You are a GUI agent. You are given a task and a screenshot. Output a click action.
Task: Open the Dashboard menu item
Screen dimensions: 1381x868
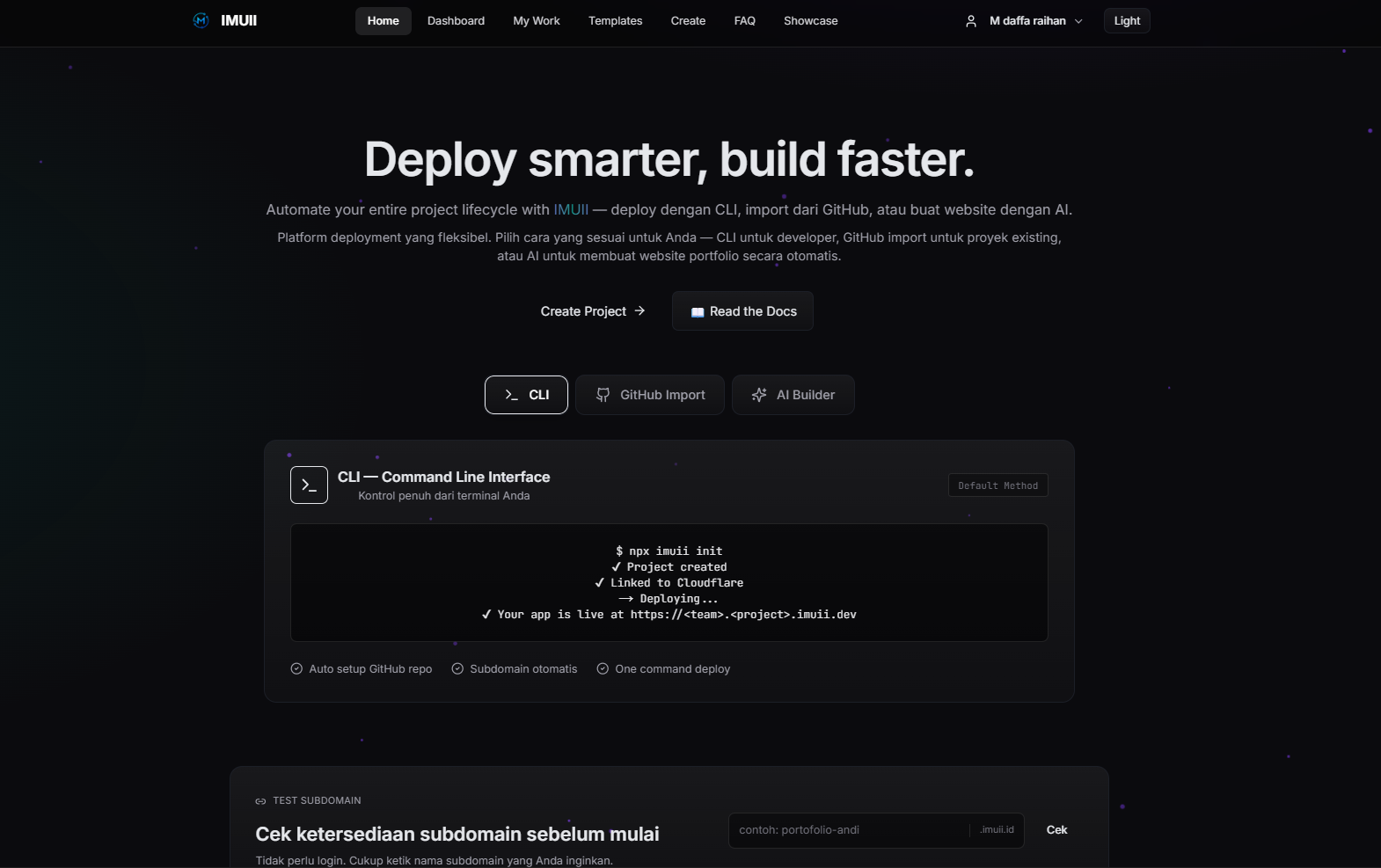click(x=456, y=21)
